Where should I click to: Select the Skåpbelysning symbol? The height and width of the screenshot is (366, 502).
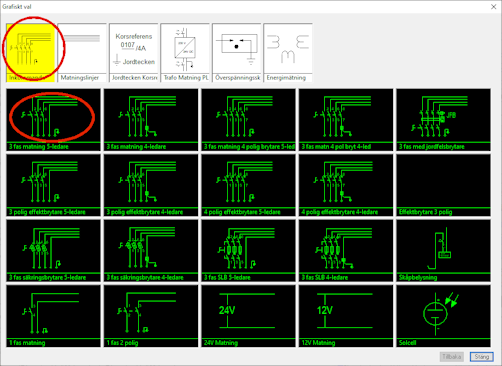[x=443, y=250]
